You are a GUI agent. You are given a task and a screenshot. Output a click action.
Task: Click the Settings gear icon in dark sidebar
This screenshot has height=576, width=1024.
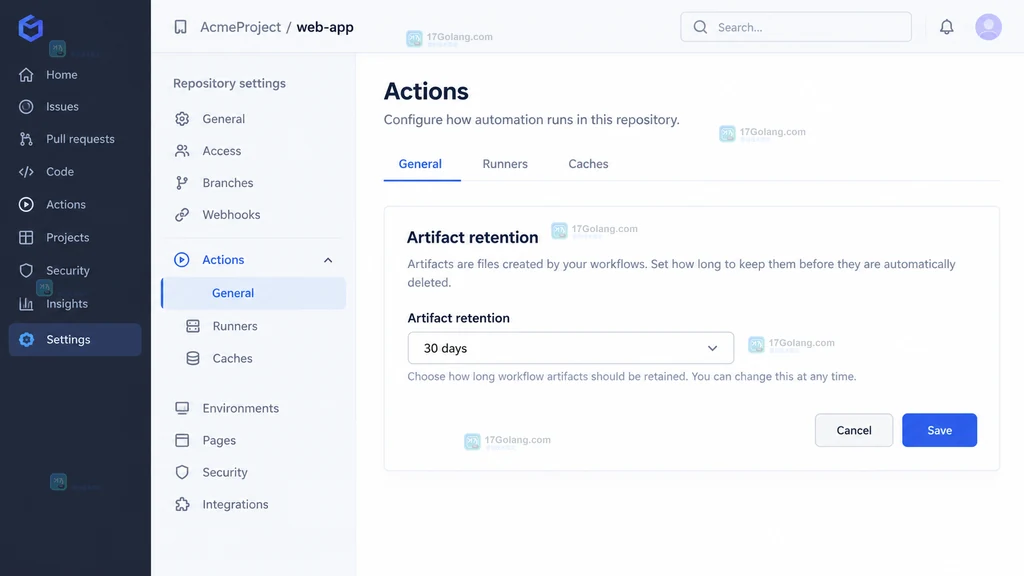click(x=26, y=340)
